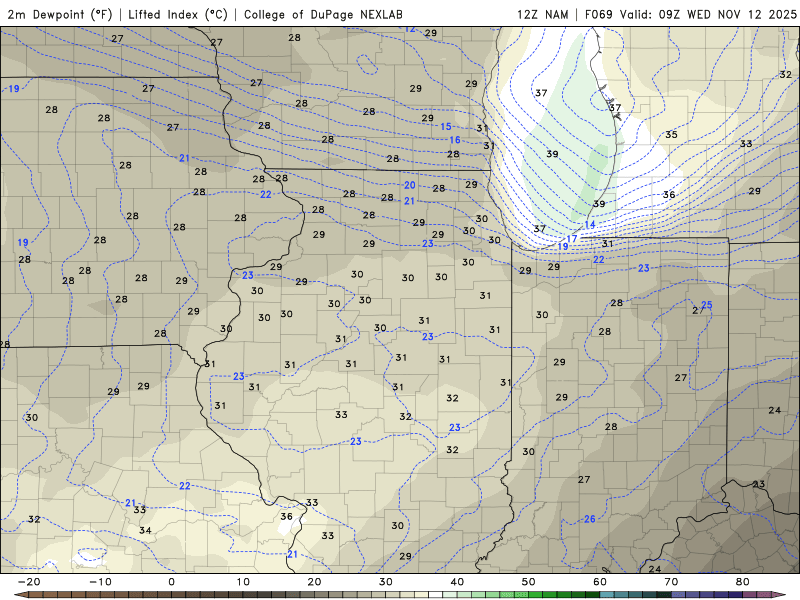Click the right arrow end of colorbar
The width and height of the screenshot is (800, 600).
coord(780,595)
